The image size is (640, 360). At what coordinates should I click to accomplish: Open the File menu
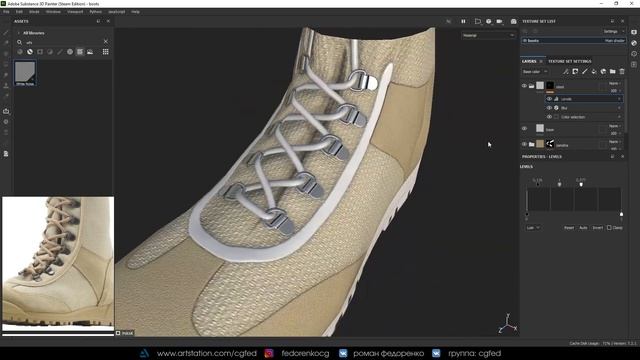click(x=7, y=12)
